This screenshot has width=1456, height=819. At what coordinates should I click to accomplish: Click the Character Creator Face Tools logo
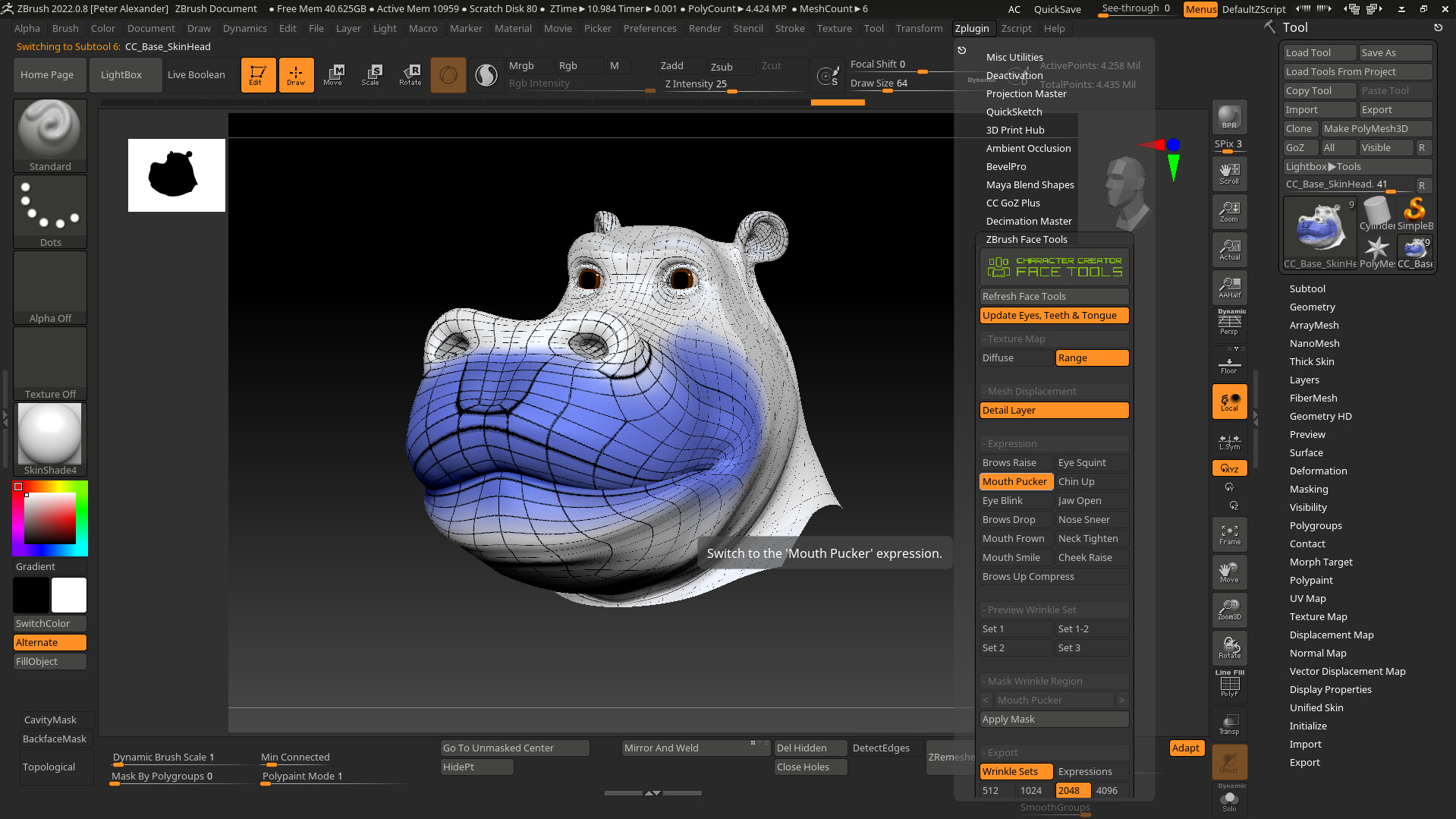(1055, 266)
